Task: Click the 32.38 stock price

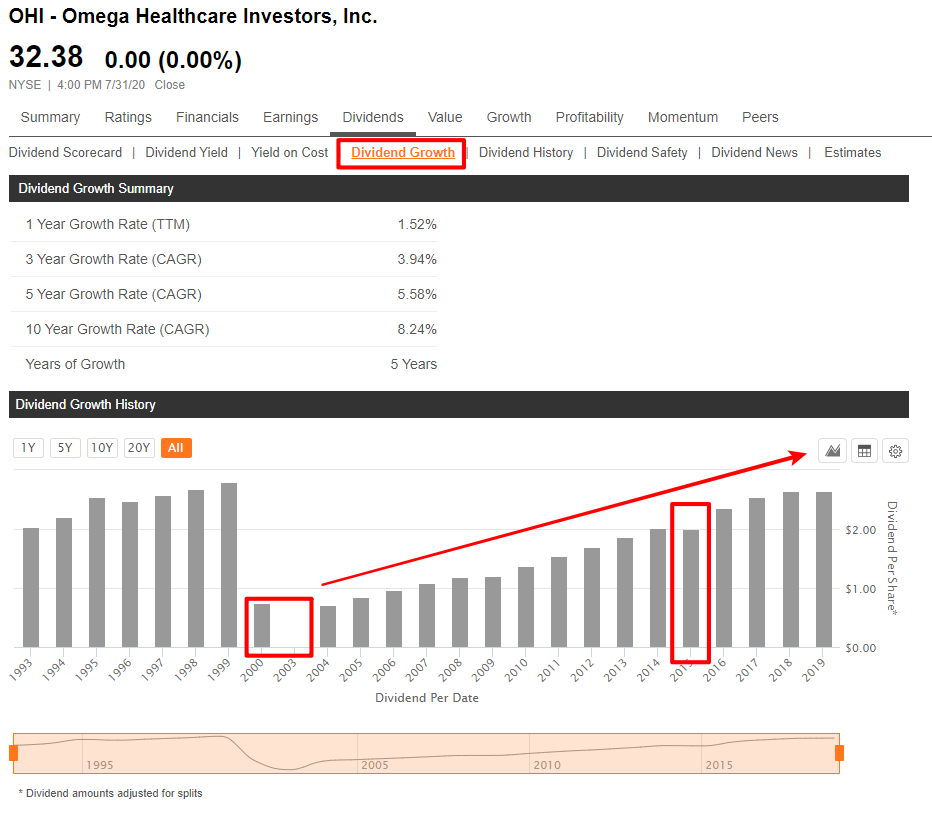Action: pos(46,58)
